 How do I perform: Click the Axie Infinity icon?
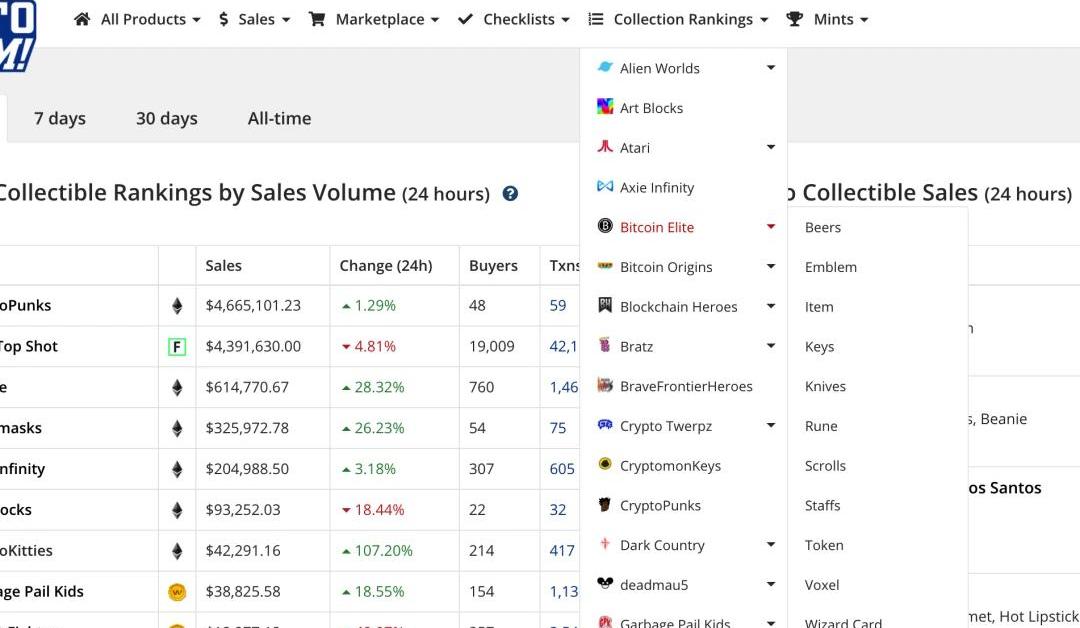tap(605, 187)
